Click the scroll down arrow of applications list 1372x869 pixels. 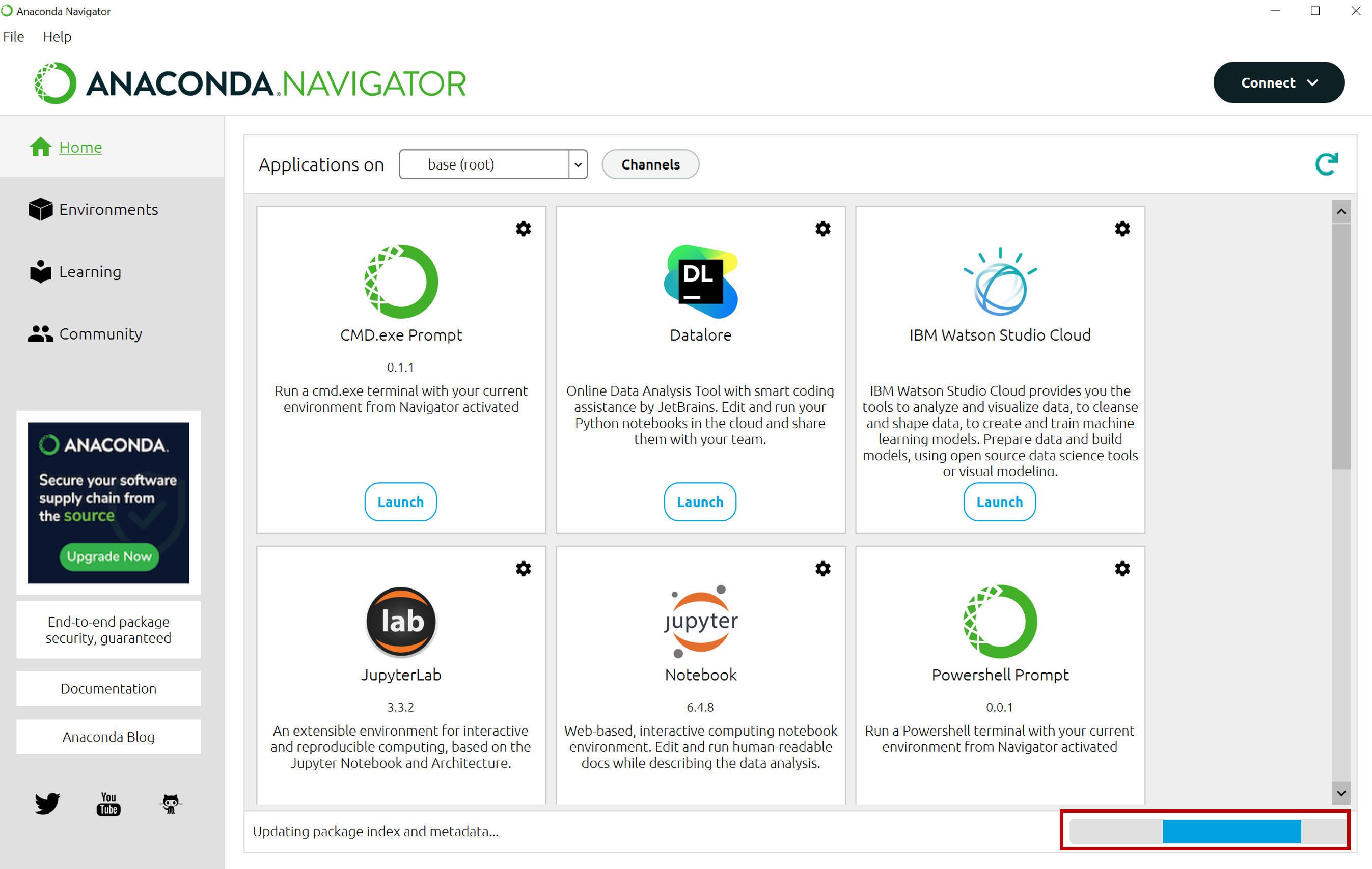click(1341, 793)
